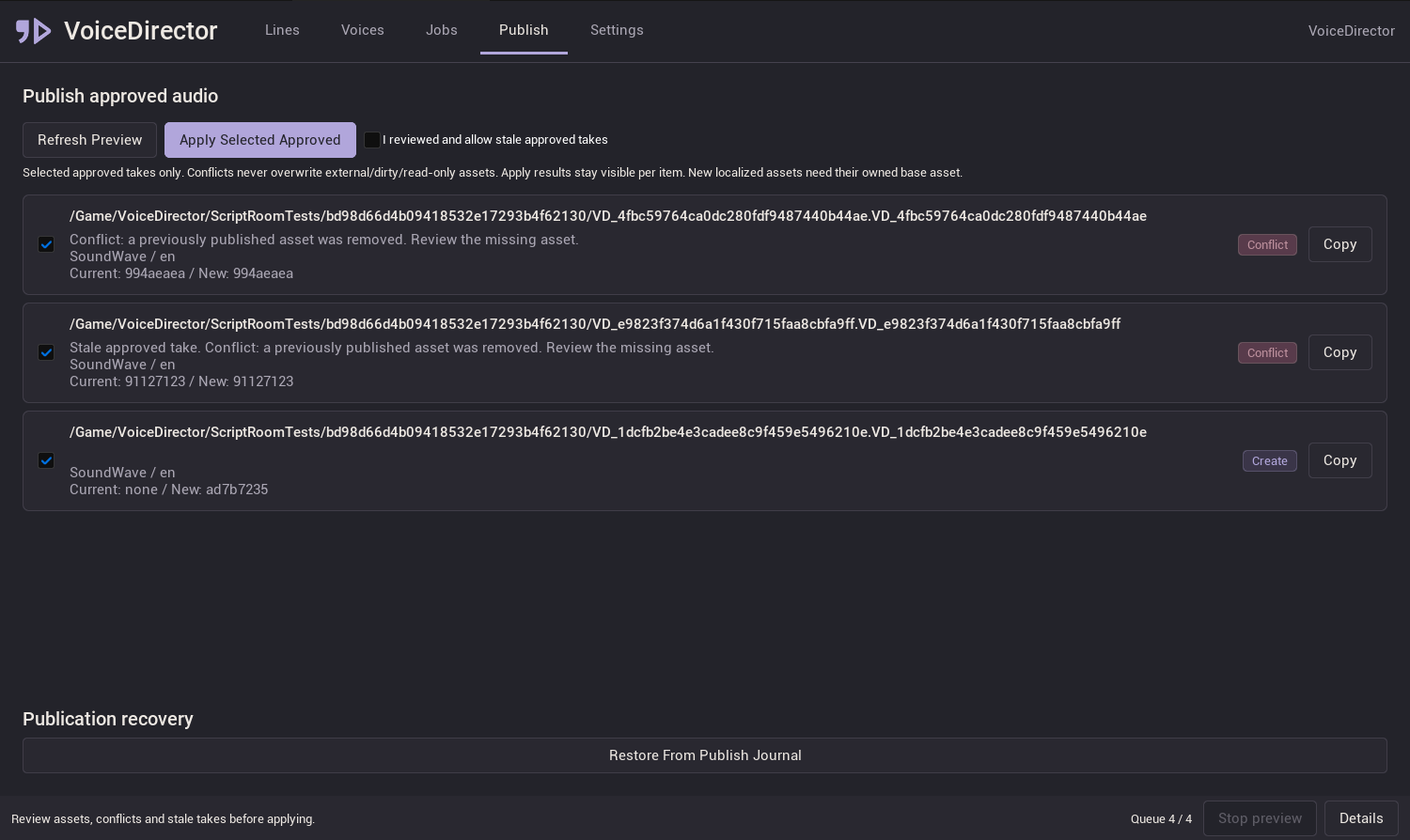Apply Selected Approved takes
The image size is (1410, 840).
click(260, 140)
